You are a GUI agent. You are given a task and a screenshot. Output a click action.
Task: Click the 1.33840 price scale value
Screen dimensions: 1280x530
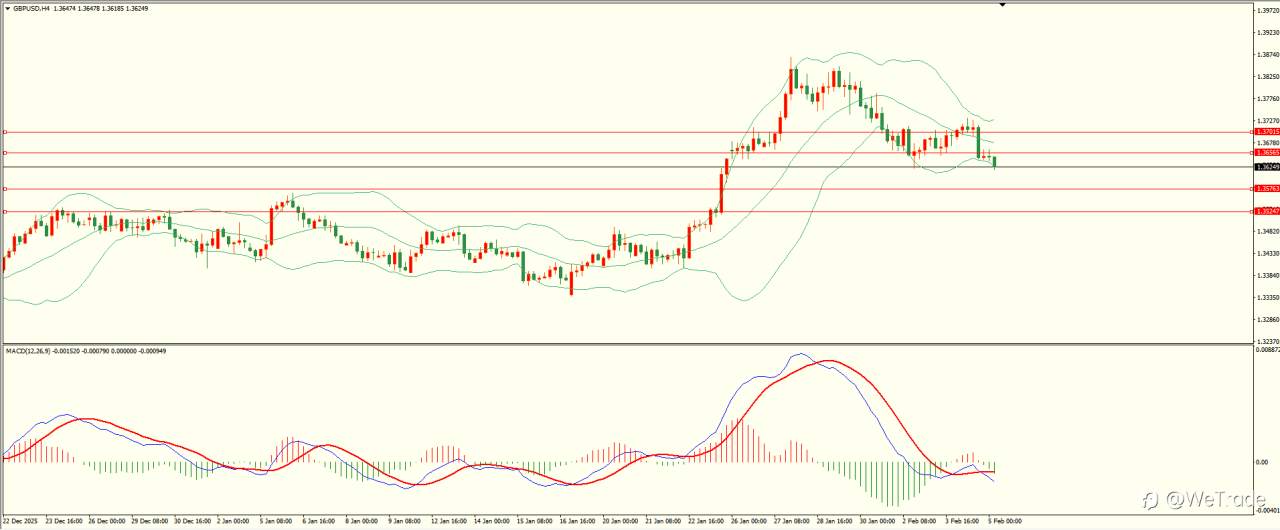[1266, 275]
